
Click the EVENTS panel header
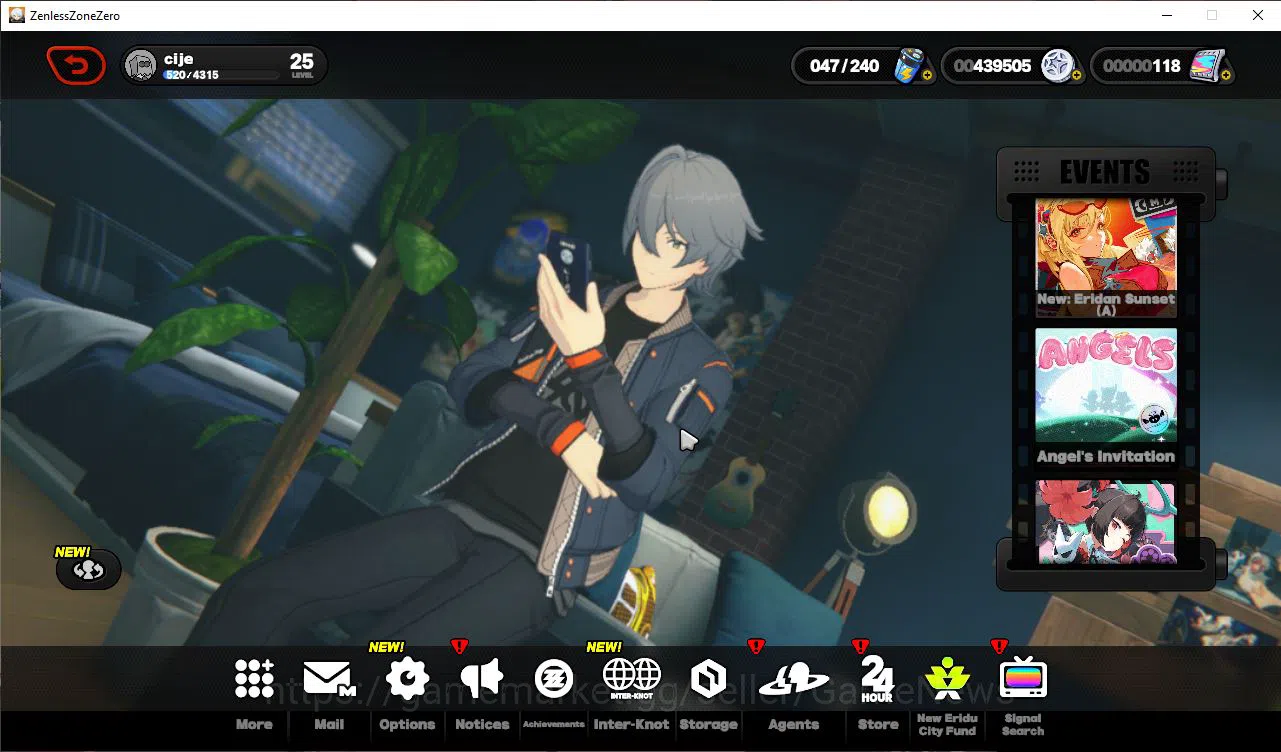[1105, 172]
